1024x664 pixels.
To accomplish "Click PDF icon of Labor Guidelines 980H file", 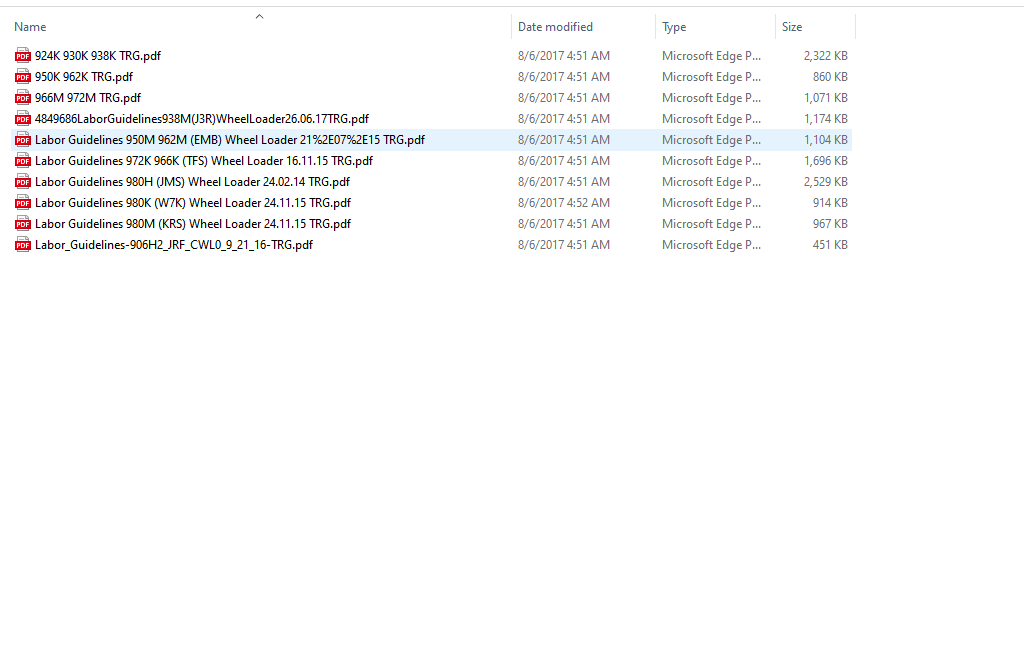I will (23, 182).
